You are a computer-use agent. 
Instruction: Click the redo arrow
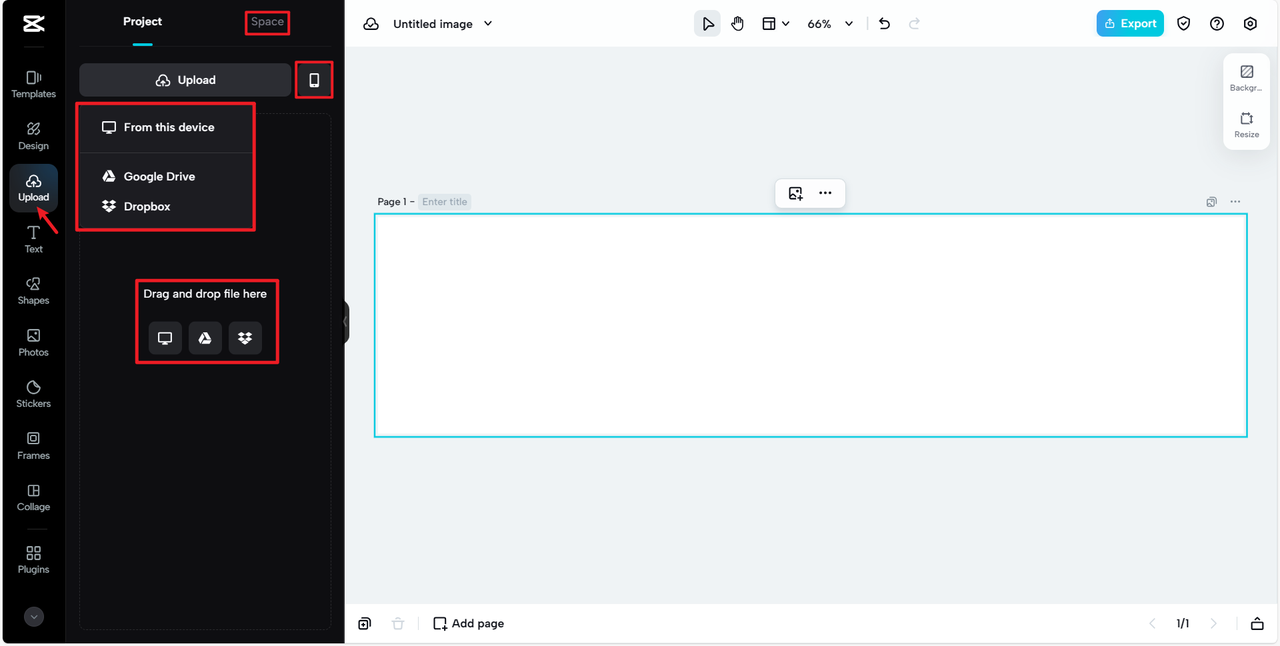(914, 24)
